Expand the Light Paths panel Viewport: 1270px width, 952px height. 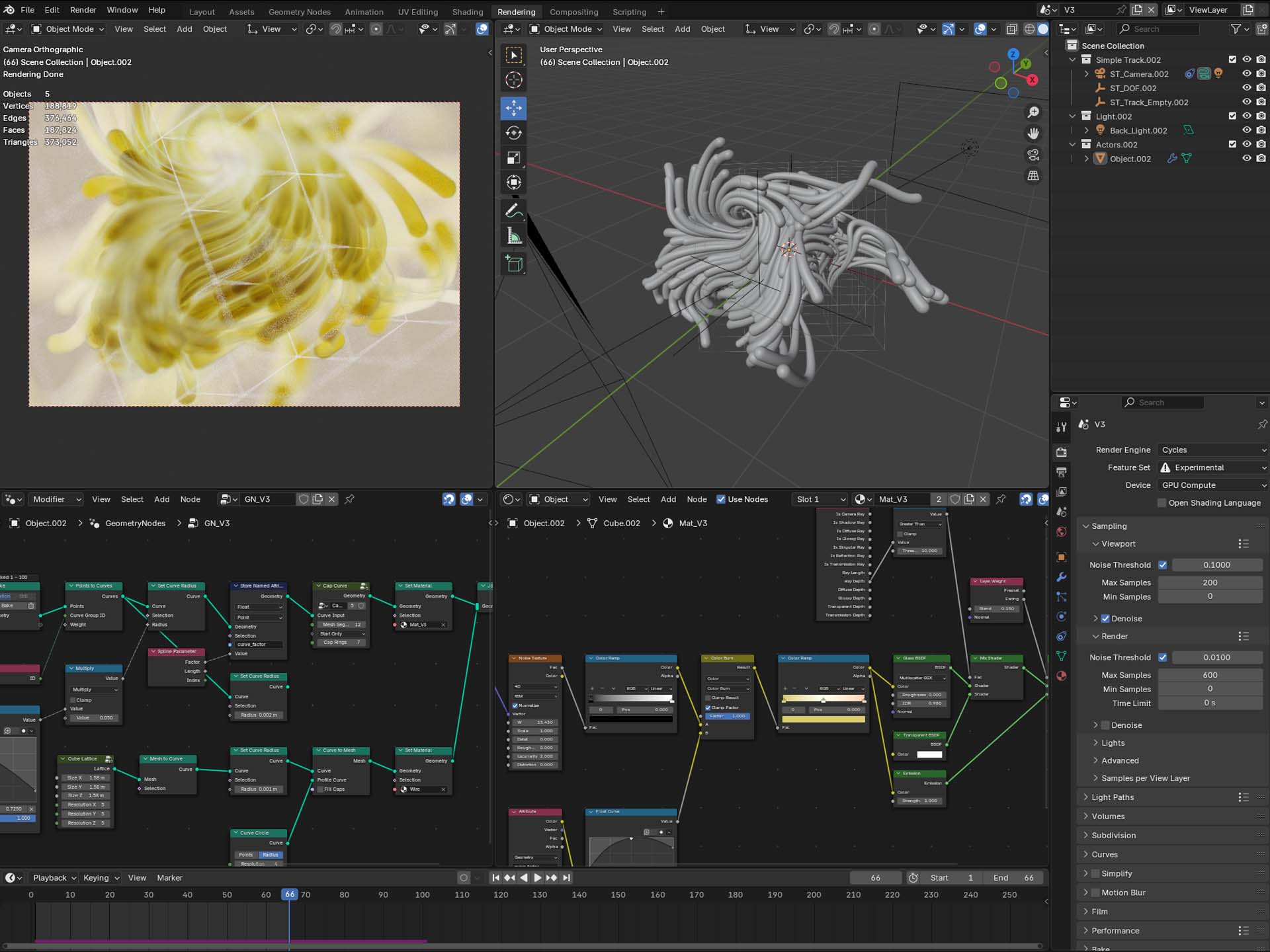click(x=1113, y=797)
